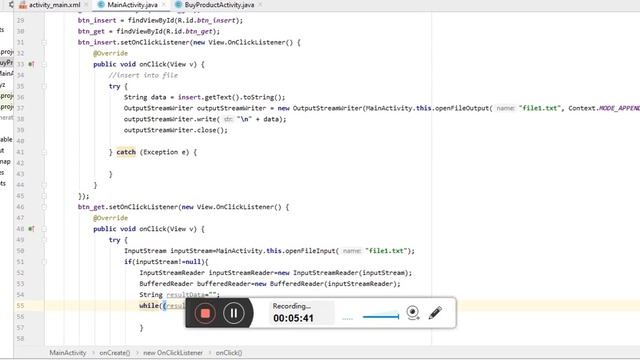Click the "//insert into file" comment
640x360 pixels.
143,75
